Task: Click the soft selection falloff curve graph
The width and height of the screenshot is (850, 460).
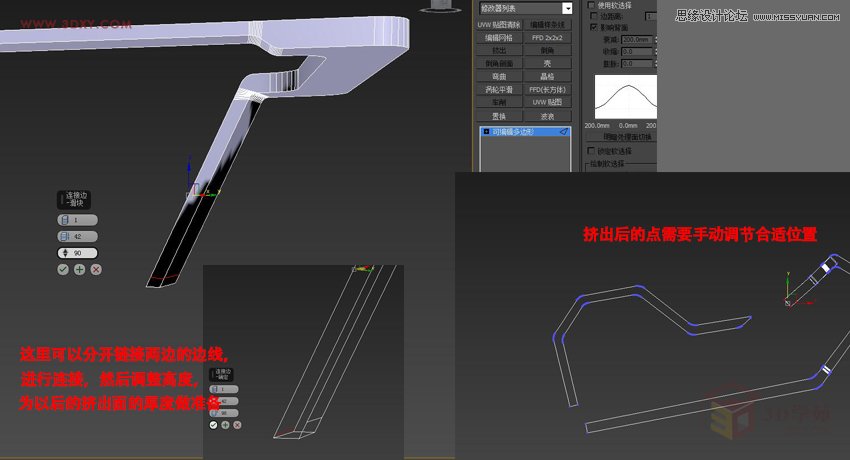Action: 626,97
